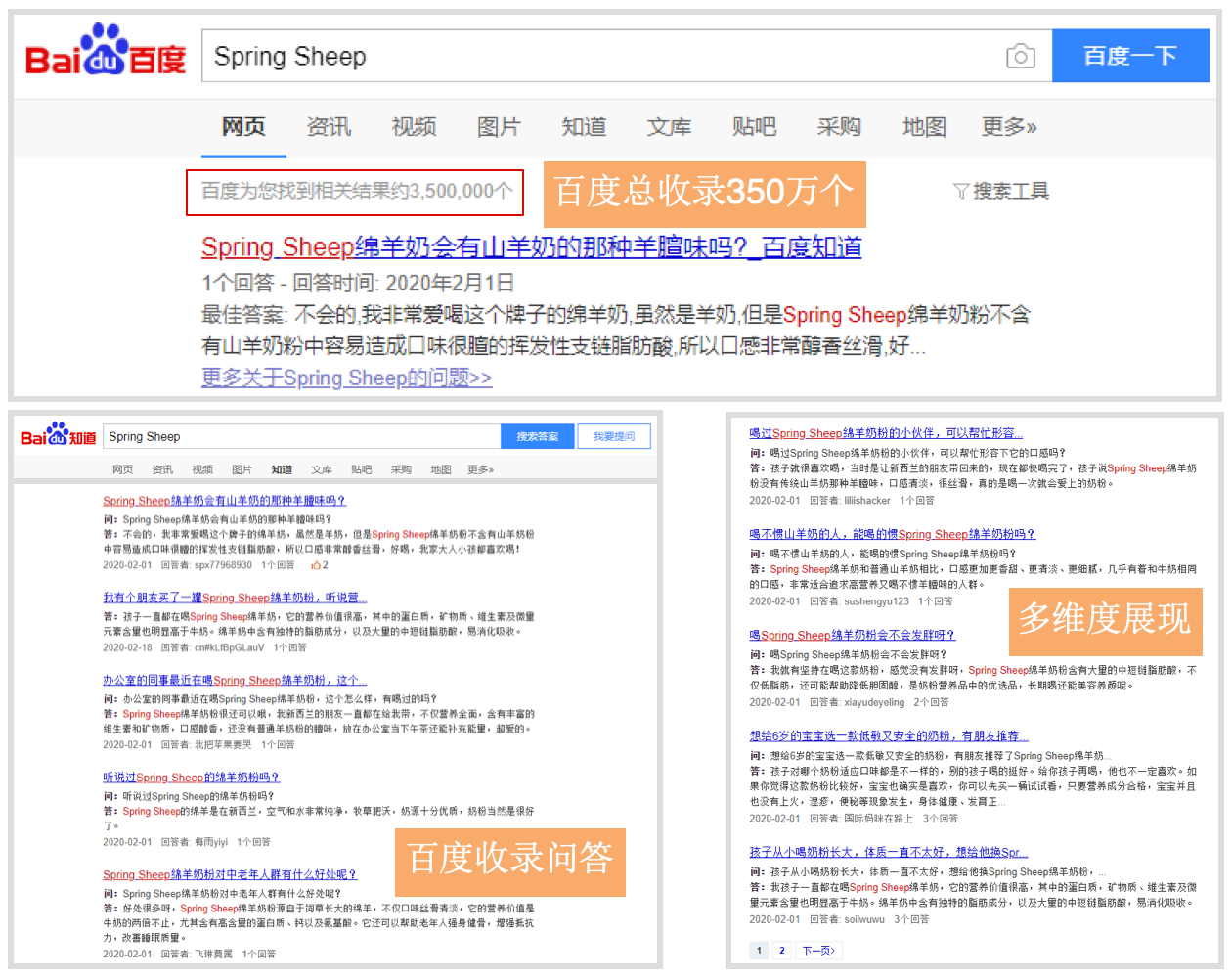Open link 办公室的同事最近在喝Spring Sheep绵羊奶粉
This screenshot has height=978, width=1232.
pyautogui.click(x=235, y=680)
